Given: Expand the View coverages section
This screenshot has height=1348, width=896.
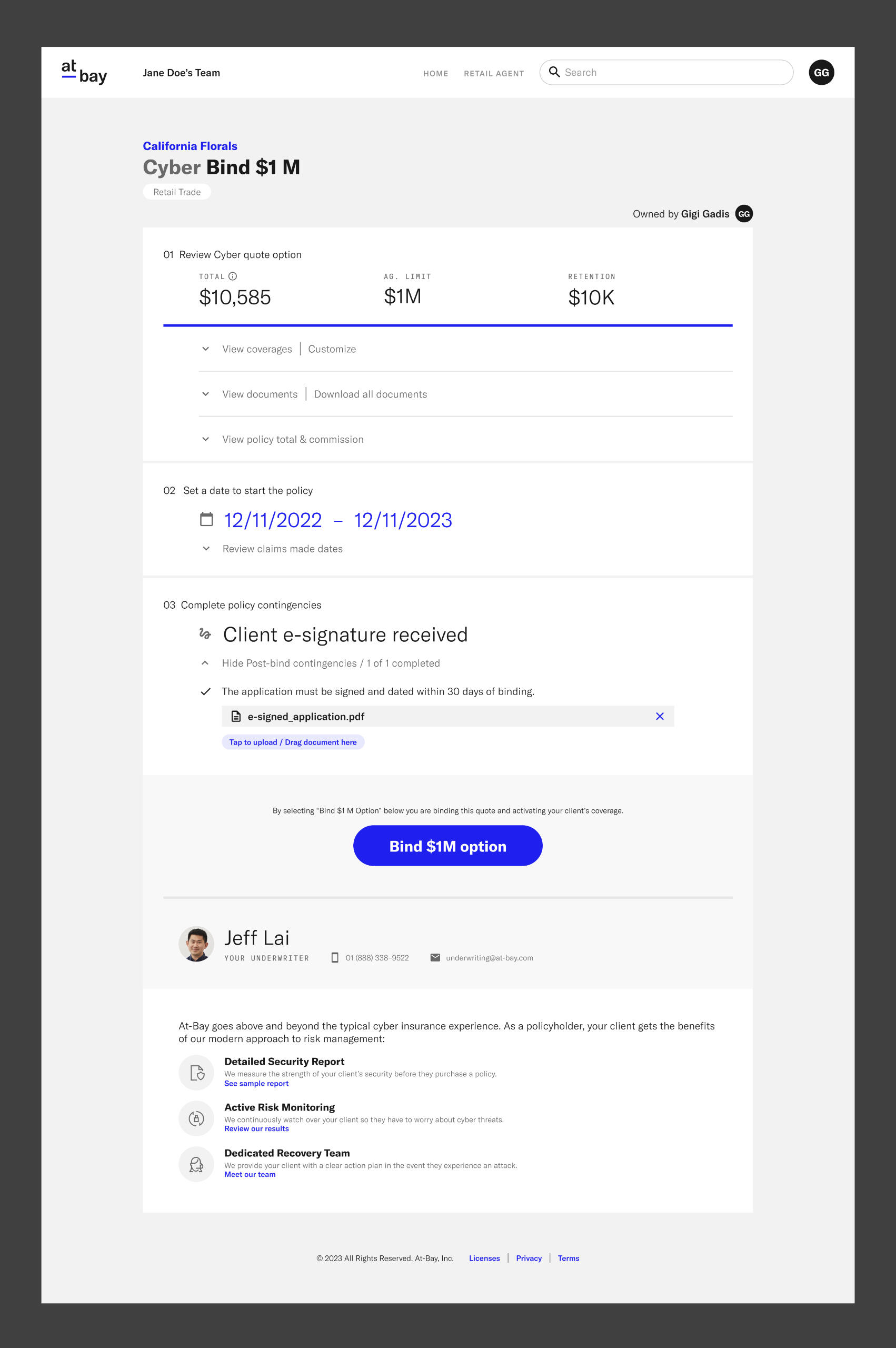Looking at the screenshot, I should (206, 349).
